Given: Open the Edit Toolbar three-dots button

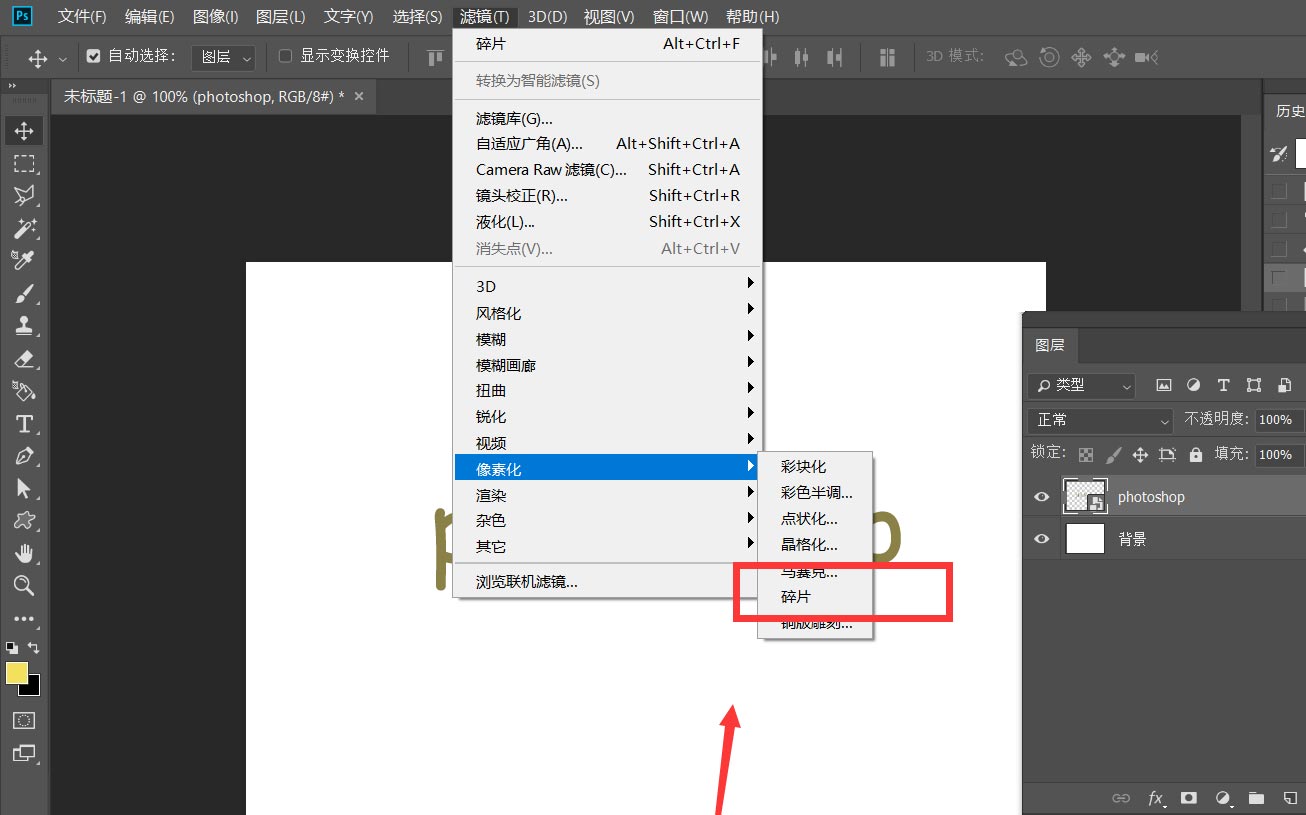Looking at the screenshot, I should point(24,619).
